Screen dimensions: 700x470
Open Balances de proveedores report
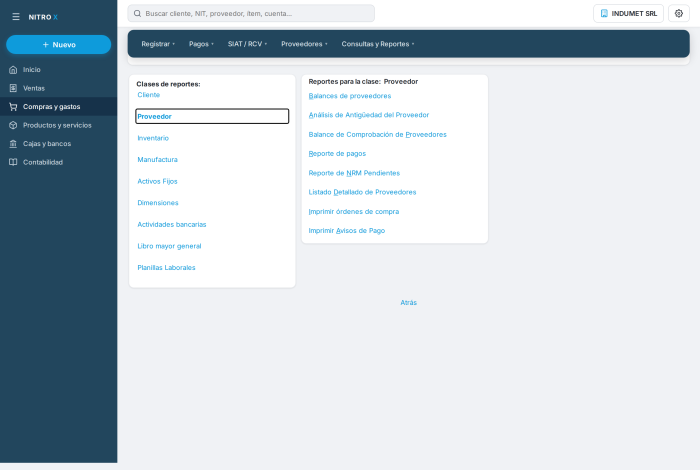click(350, 96)
